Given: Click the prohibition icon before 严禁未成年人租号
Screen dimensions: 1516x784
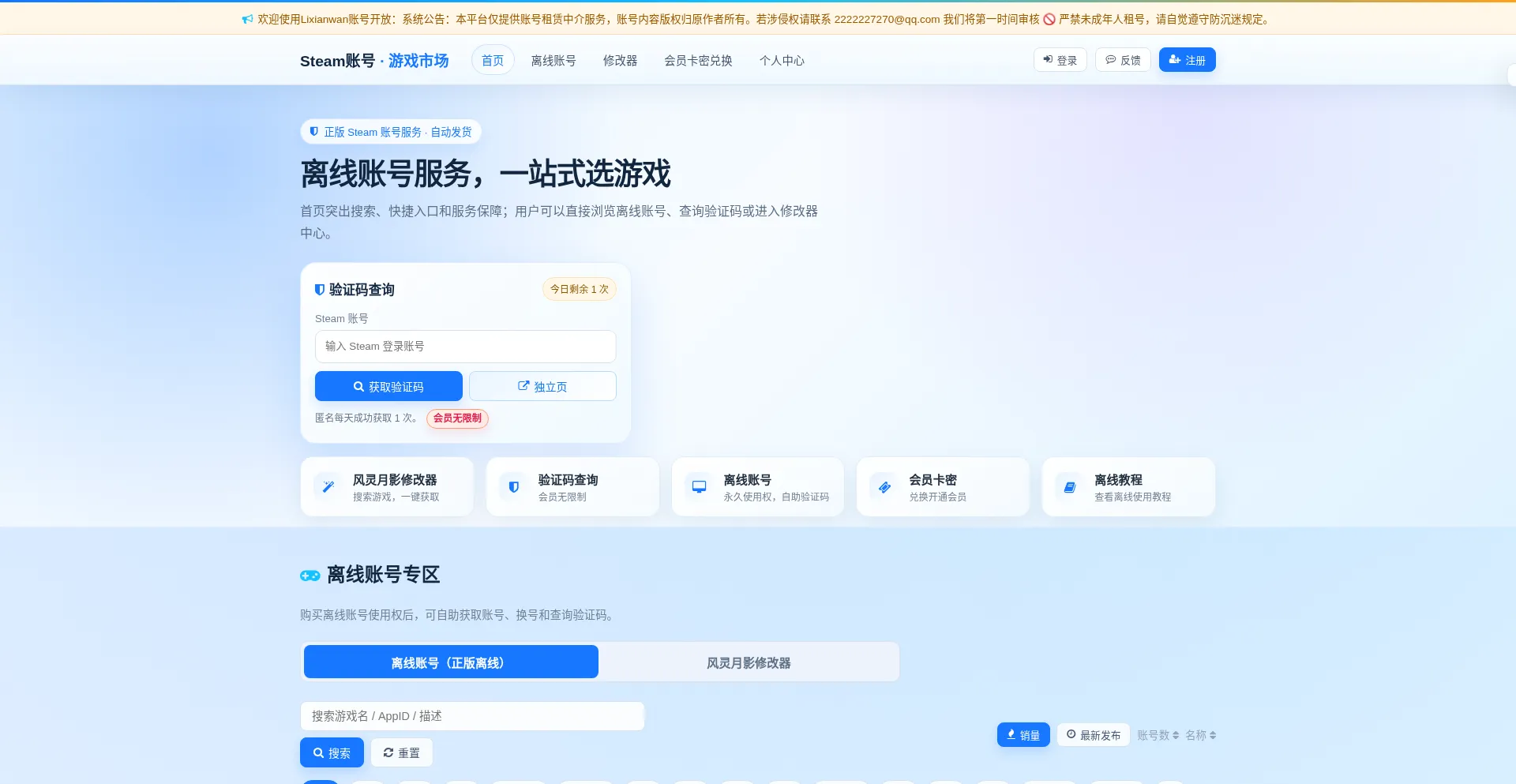Looking at the screenshot, I should click(1049, 19).
